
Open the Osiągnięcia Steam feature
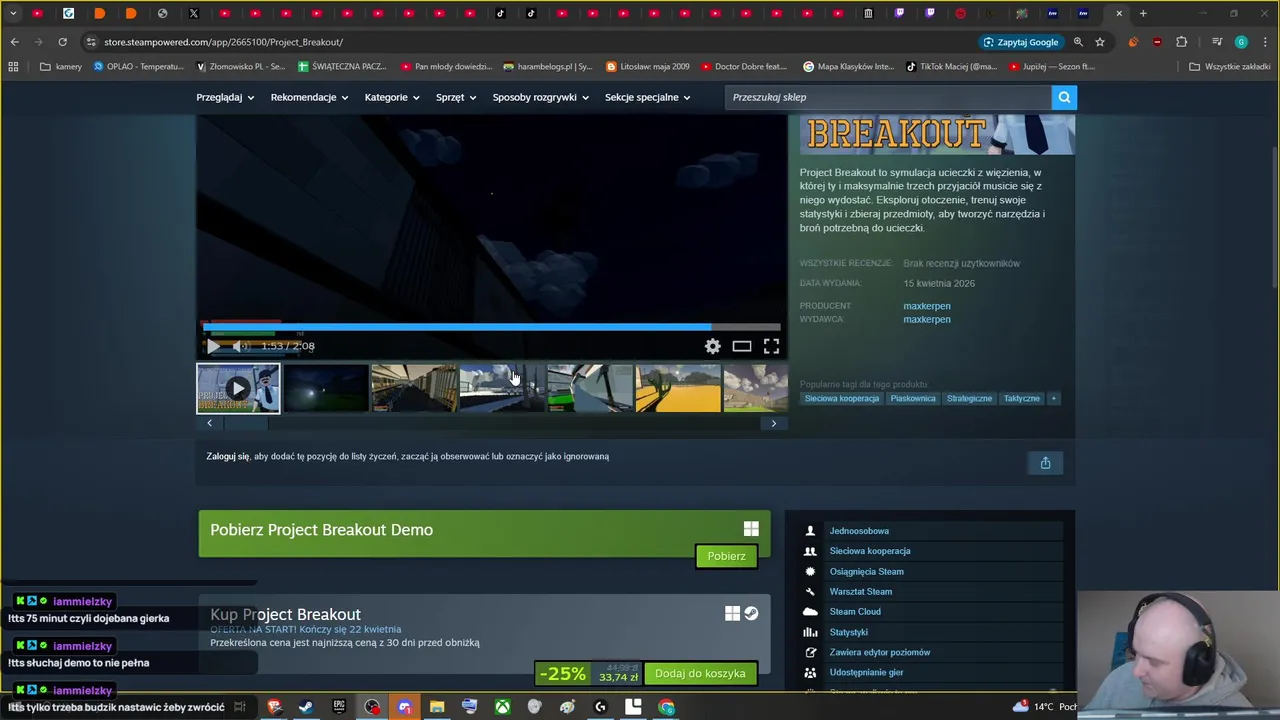(x=866, y=572)
